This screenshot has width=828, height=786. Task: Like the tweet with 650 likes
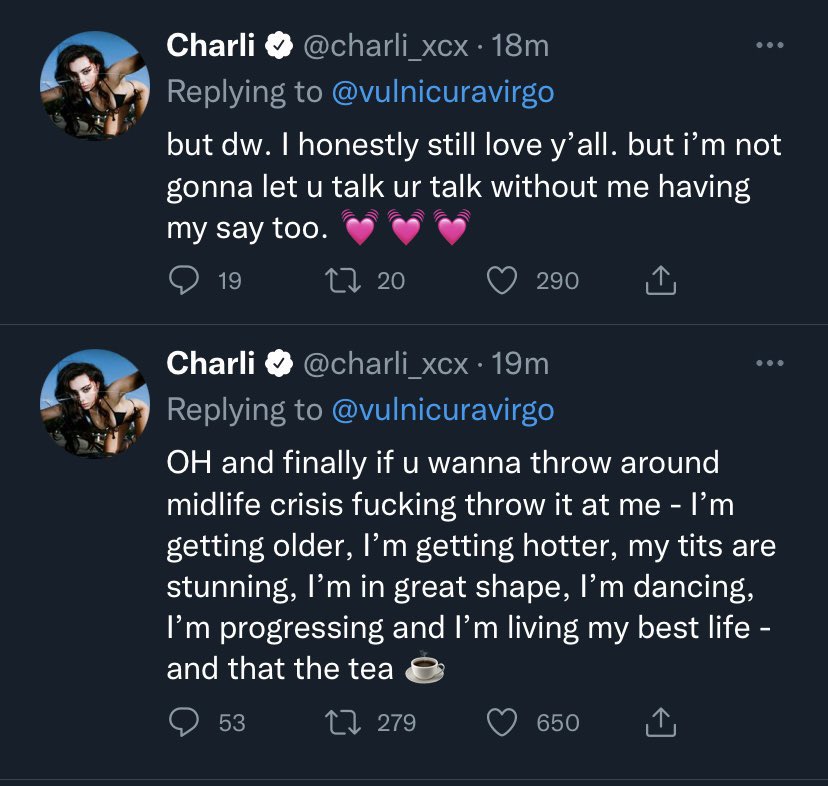click(503, 721)
